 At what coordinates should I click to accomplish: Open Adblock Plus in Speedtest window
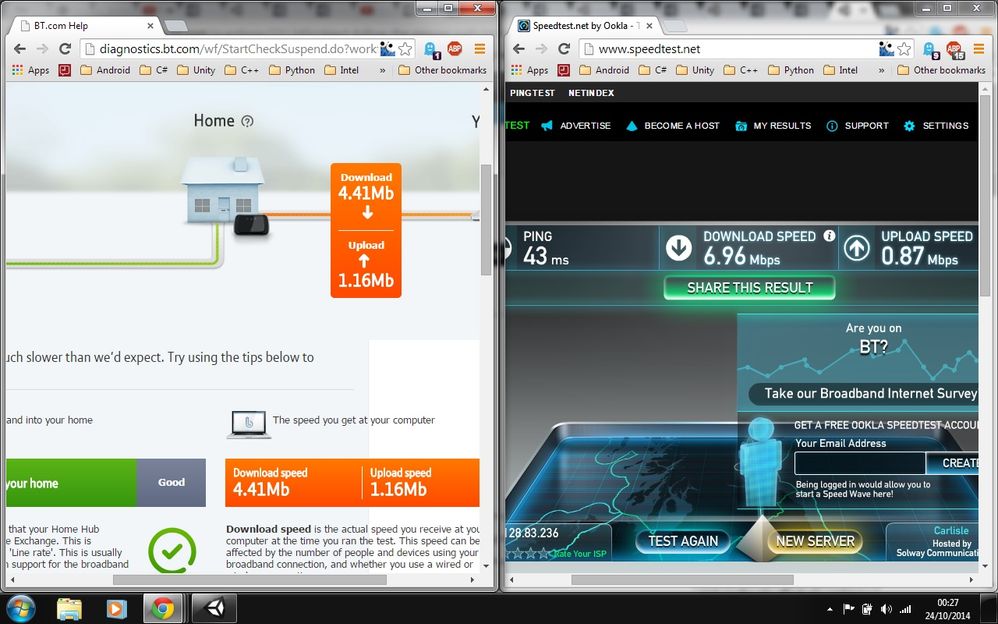[954, 50]
